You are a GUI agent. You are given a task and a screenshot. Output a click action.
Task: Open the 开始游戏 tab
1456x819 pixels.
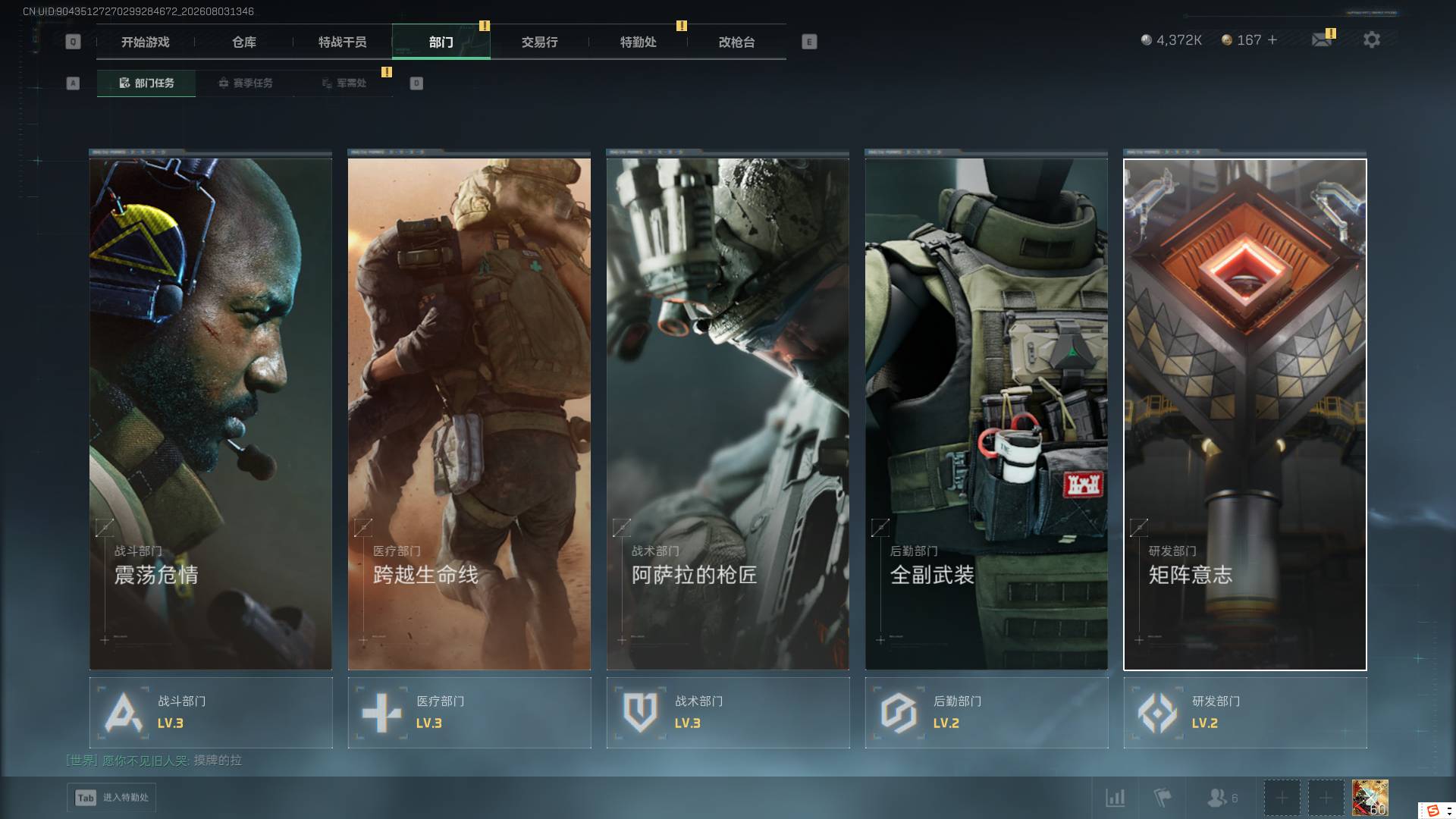click(146, 42)
